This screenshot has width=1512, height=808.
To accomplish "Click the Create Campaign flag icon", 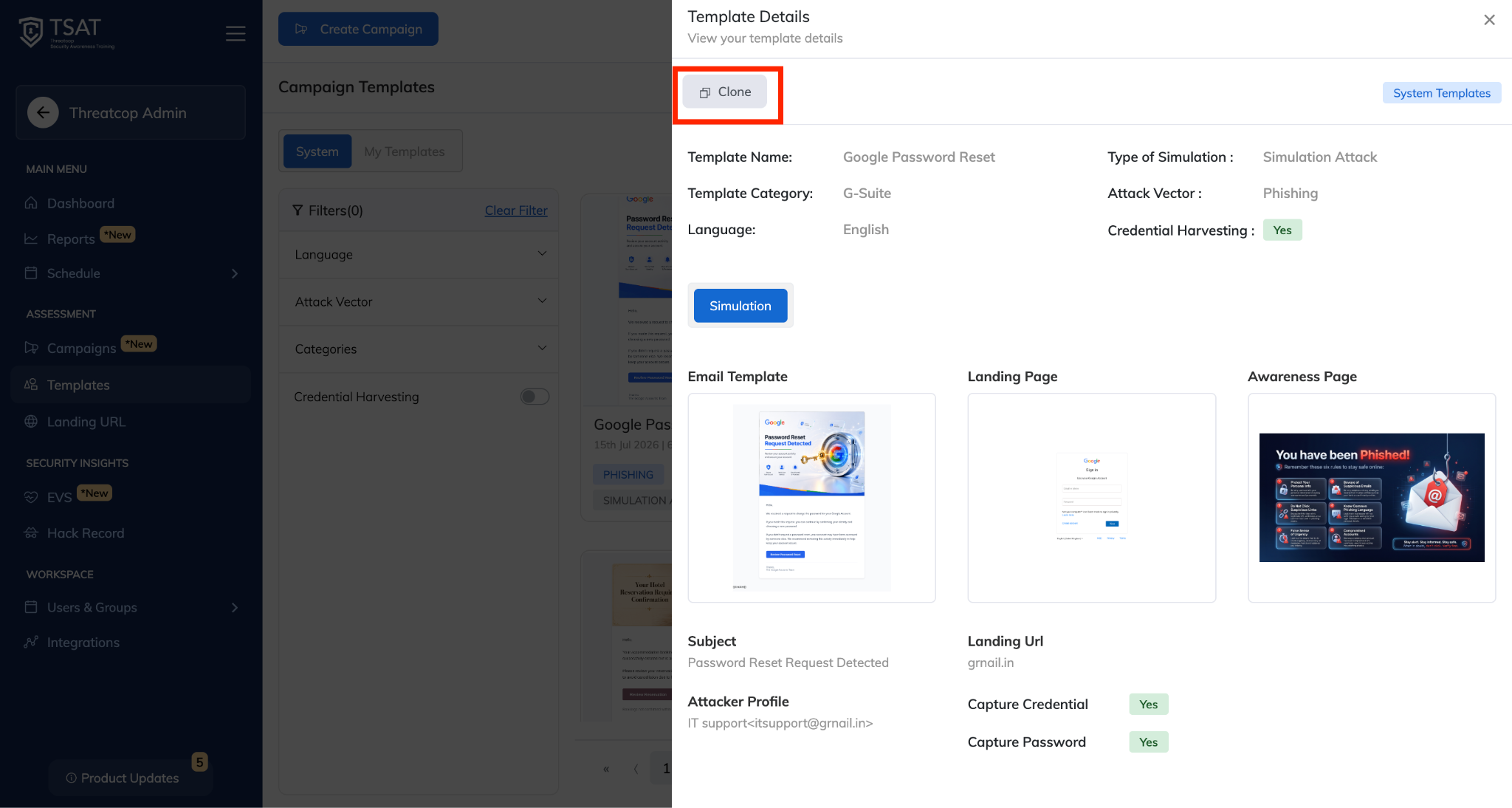I will [301, 29].
